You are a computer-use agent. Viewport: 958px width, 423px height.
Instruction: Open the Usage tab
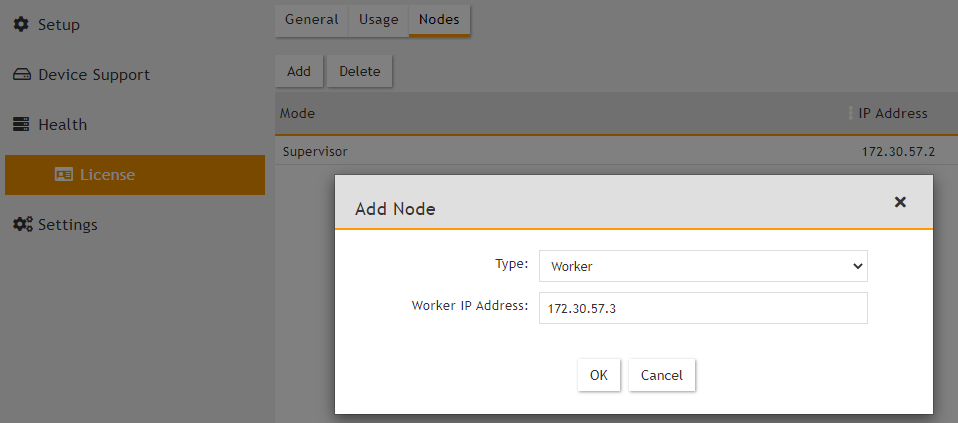[378, 20]
